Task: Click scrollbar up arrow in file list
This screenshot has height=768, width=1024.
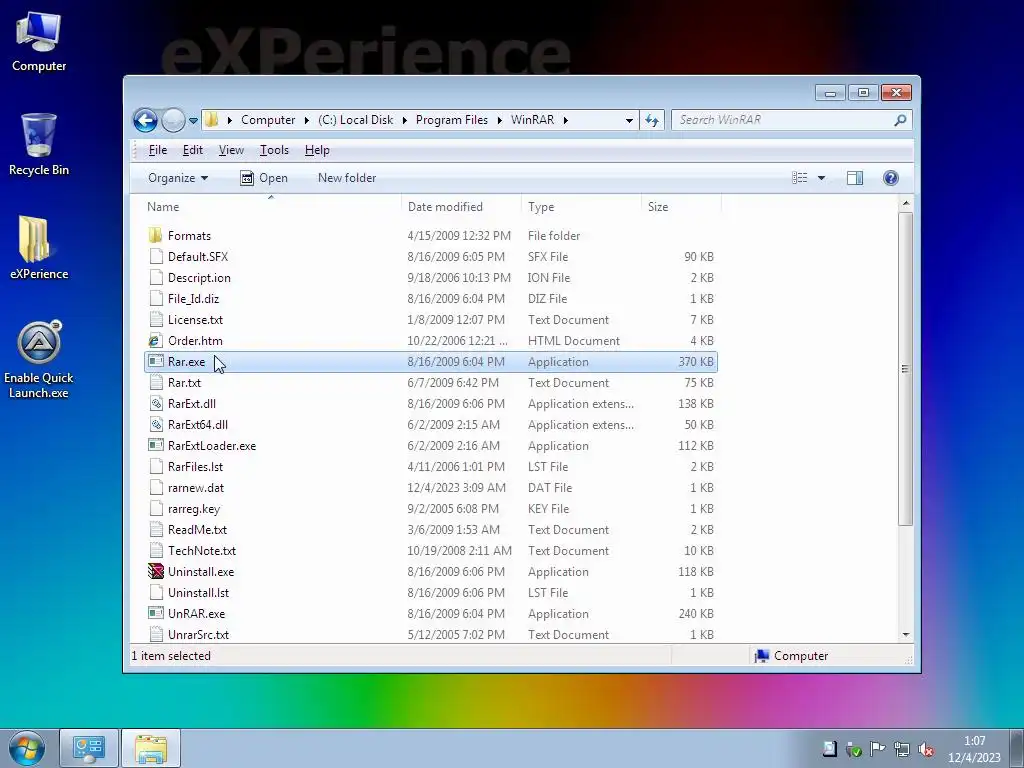Action: 906,204
